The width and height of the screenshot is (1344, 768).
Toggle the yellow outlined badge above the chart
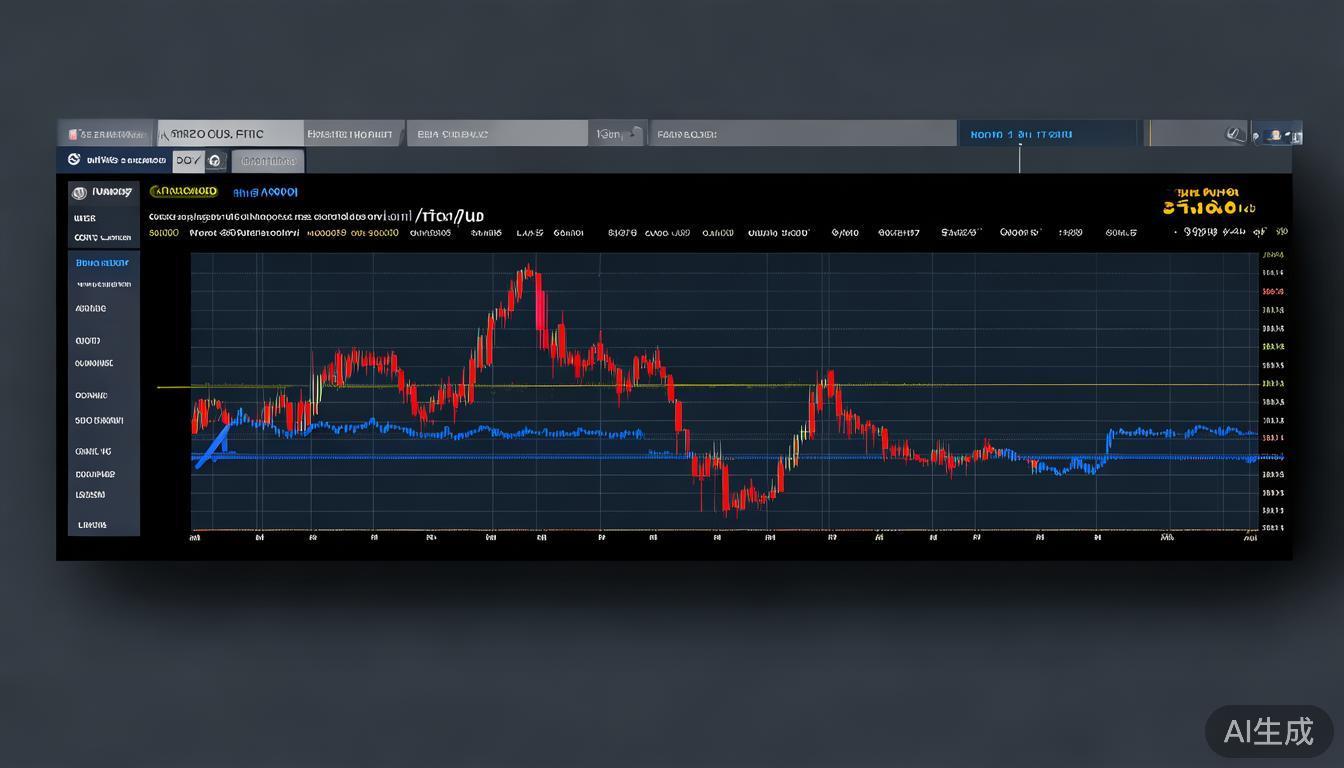(183, 191)
